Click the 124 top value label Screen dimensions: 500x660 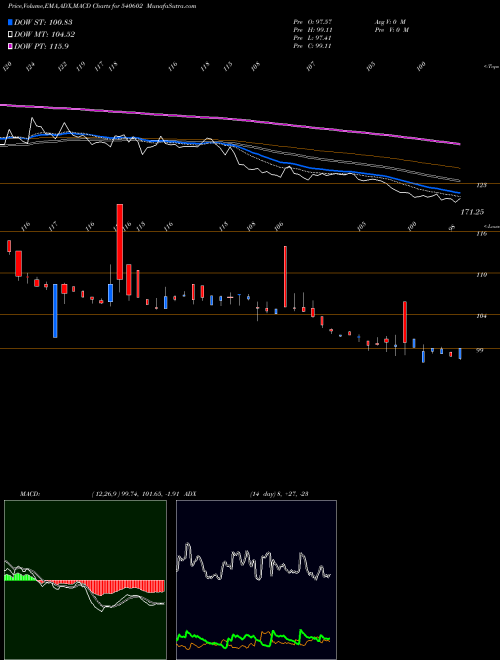click(31, 67)
